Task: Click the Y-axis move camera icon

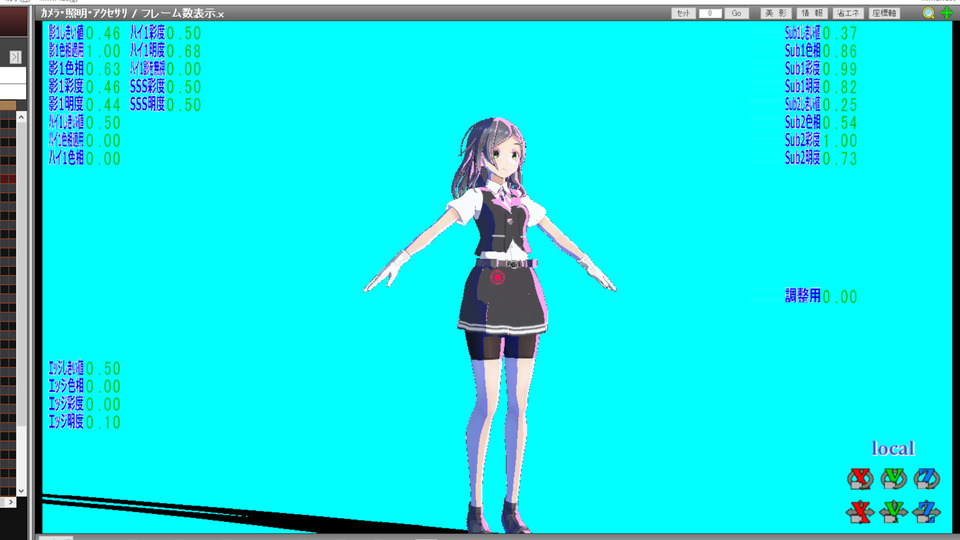Action: (893, 512)
